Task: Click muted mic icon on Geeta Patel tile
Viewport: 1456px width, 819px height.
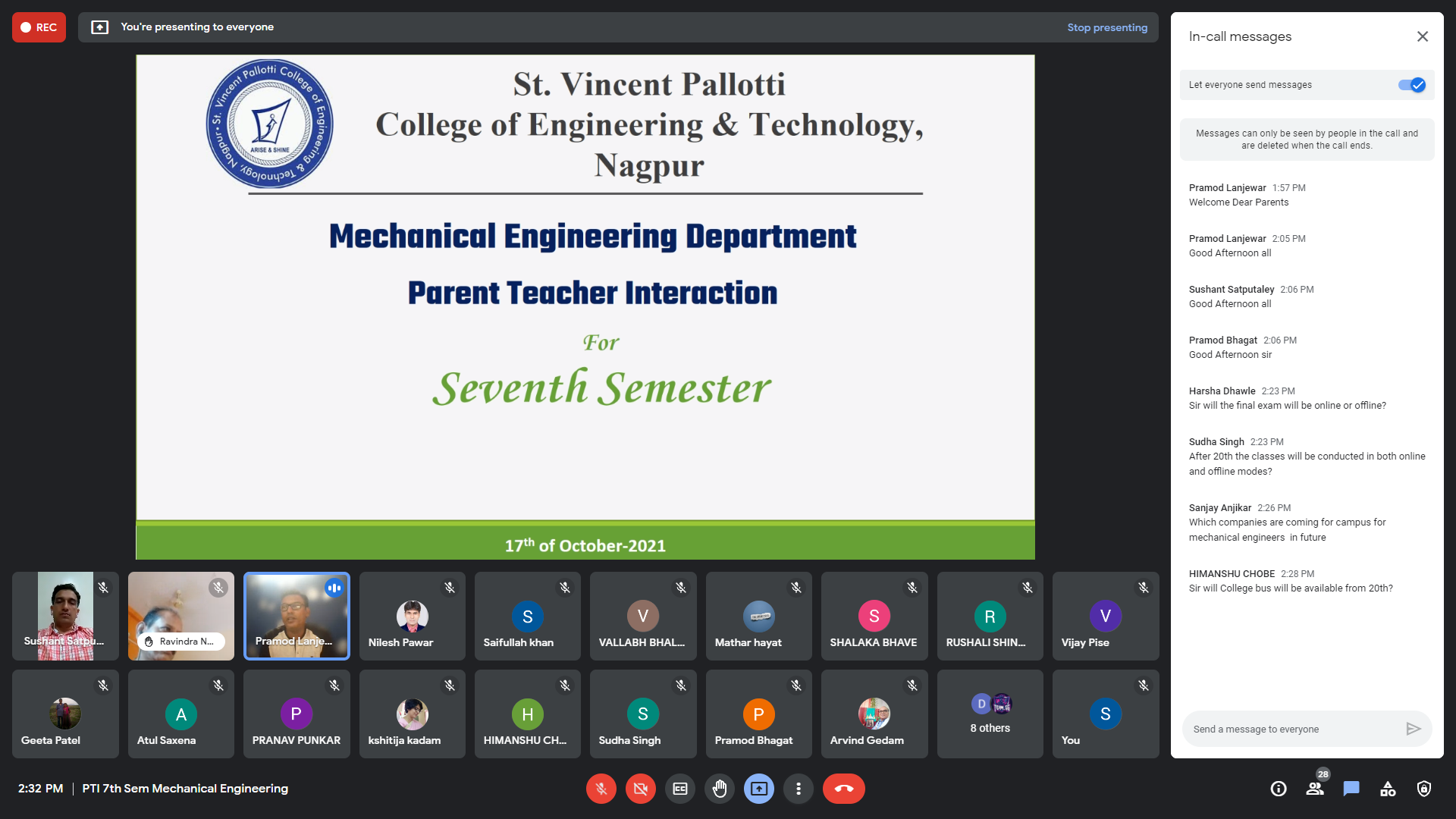Action: [x=103, y=686]
